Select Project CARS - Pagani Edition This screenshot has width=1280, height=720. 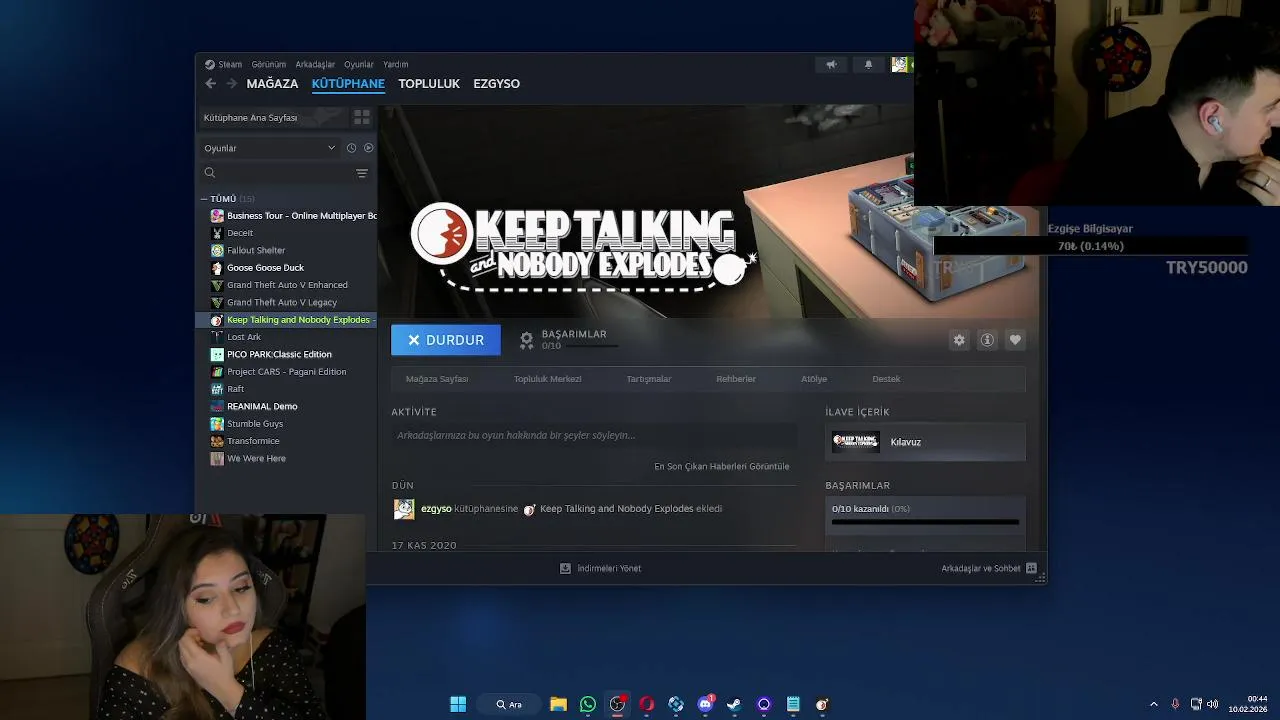click(x=286, y=372)
